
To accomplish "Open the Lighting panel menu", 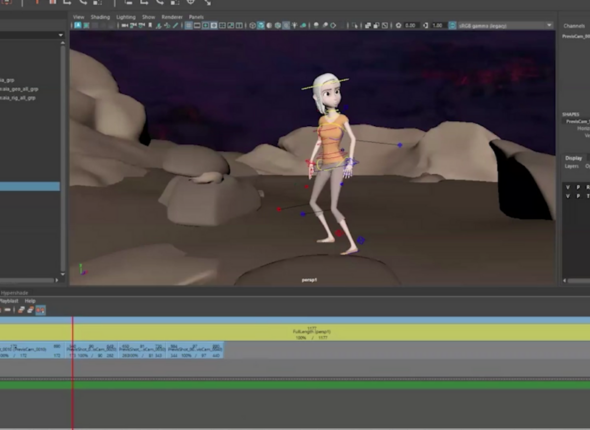I will 126,17.
